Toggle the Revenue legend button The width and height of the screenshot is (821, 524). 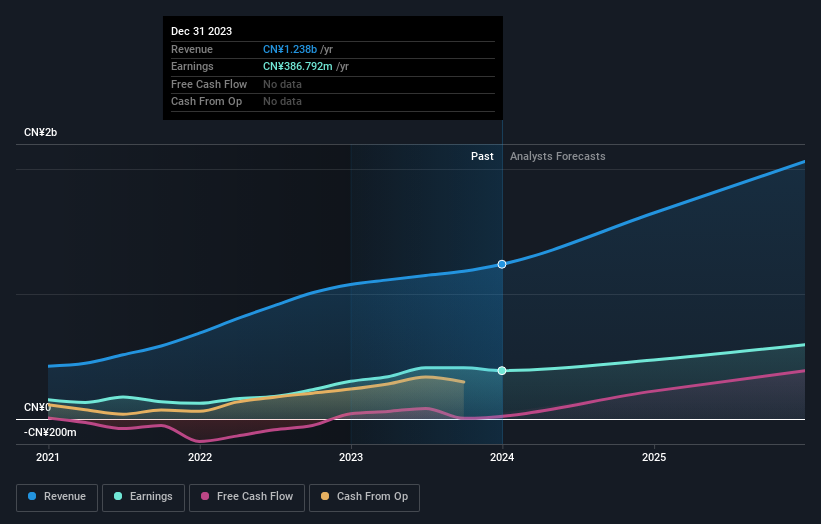(57, 497)
